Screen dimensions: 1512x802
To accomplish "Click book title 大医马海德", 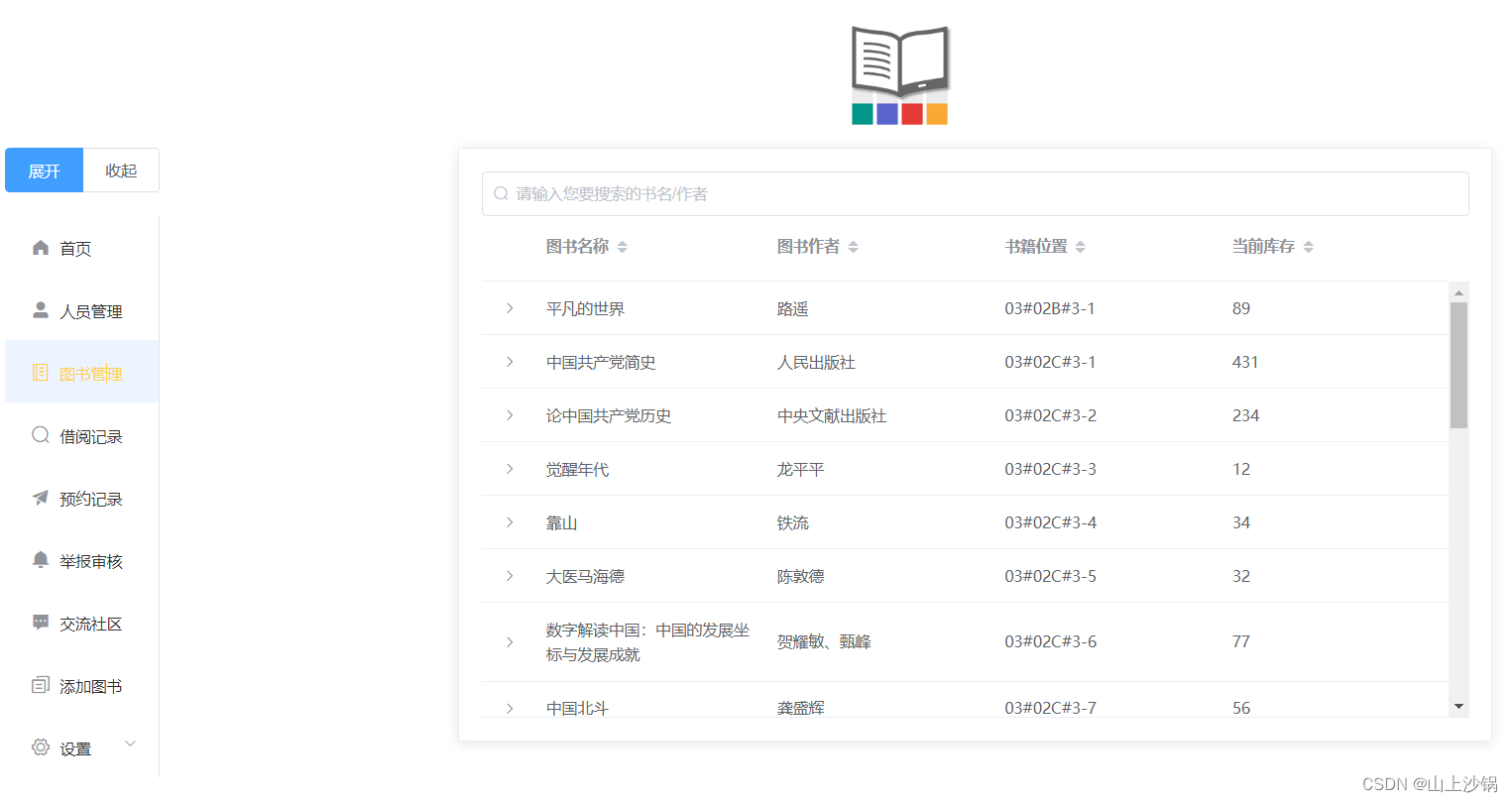I will coord(585,576).
